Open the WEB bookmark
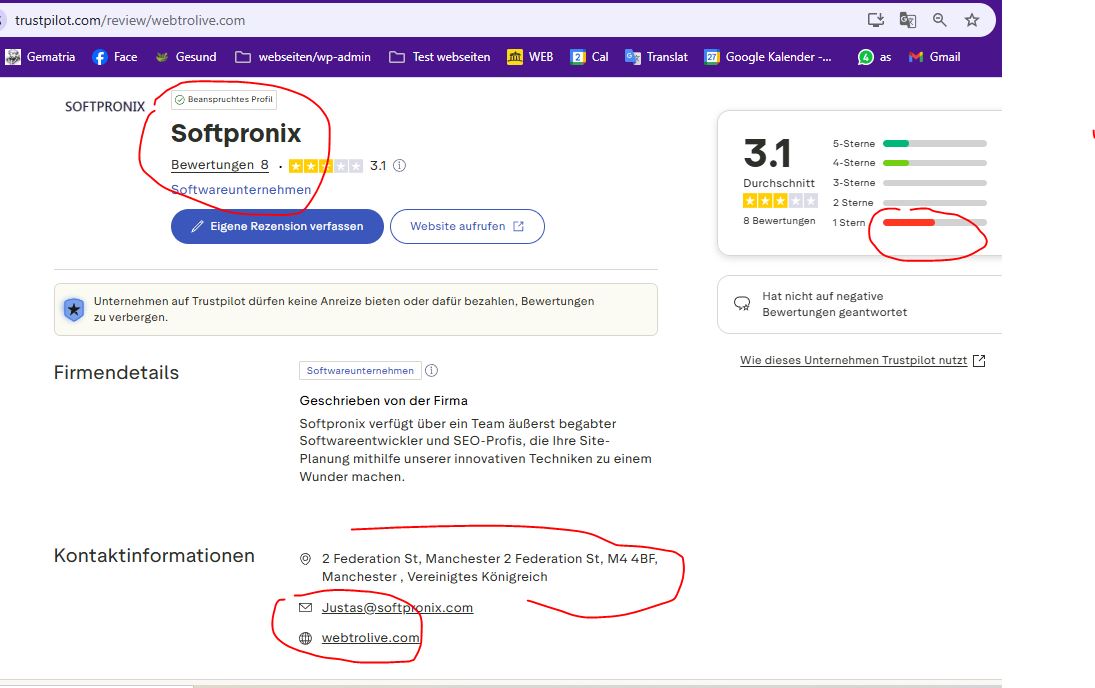This screenshot has height=688, width=1095. click(530, 57)
